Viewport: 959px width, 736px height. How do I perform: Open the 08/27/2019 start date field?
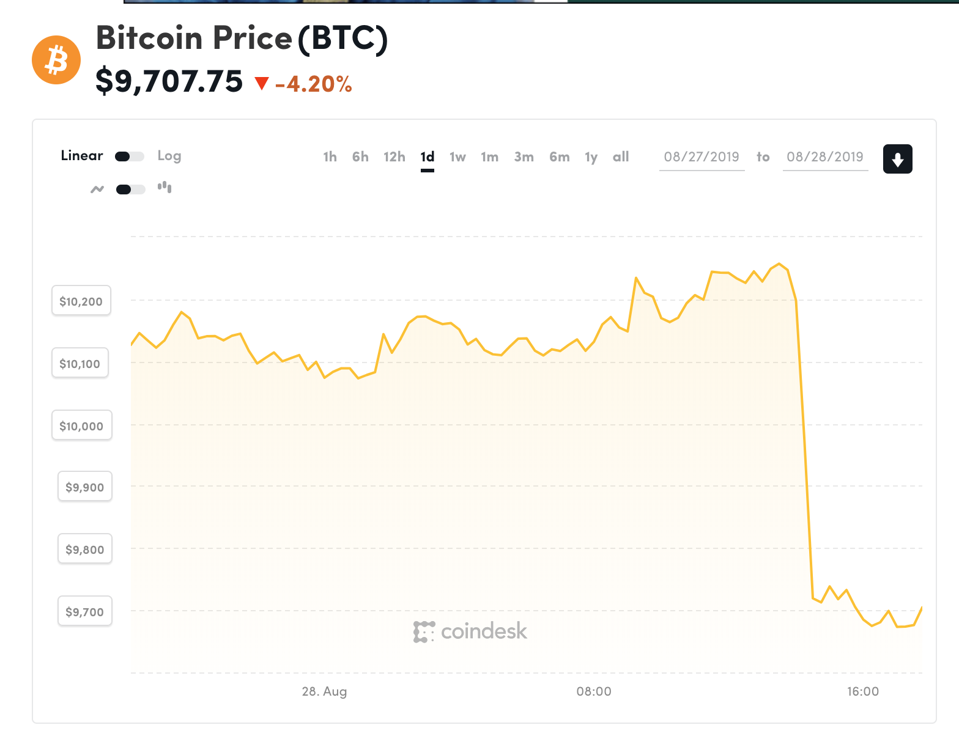pyautogui.click(x=701, y=157)
